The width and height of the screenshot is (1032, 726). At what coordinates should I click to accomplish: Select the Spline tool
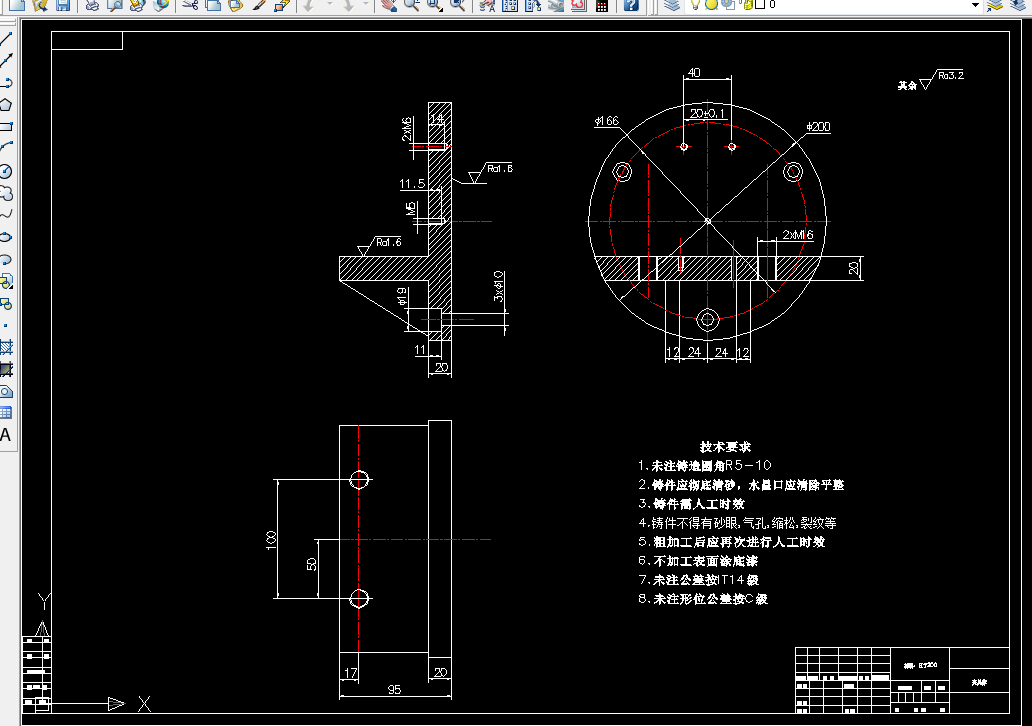6,215
